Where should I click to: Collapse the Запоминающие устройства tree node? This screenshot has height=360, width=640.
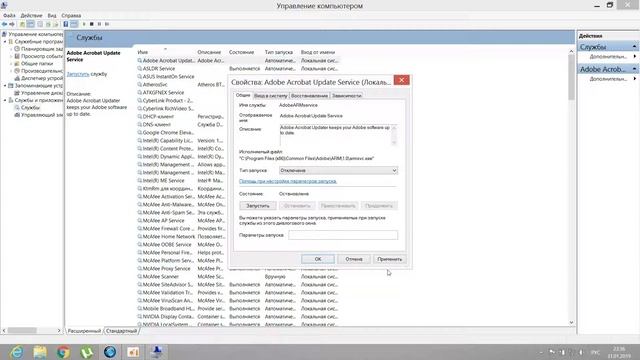click(x=5, y=86)
